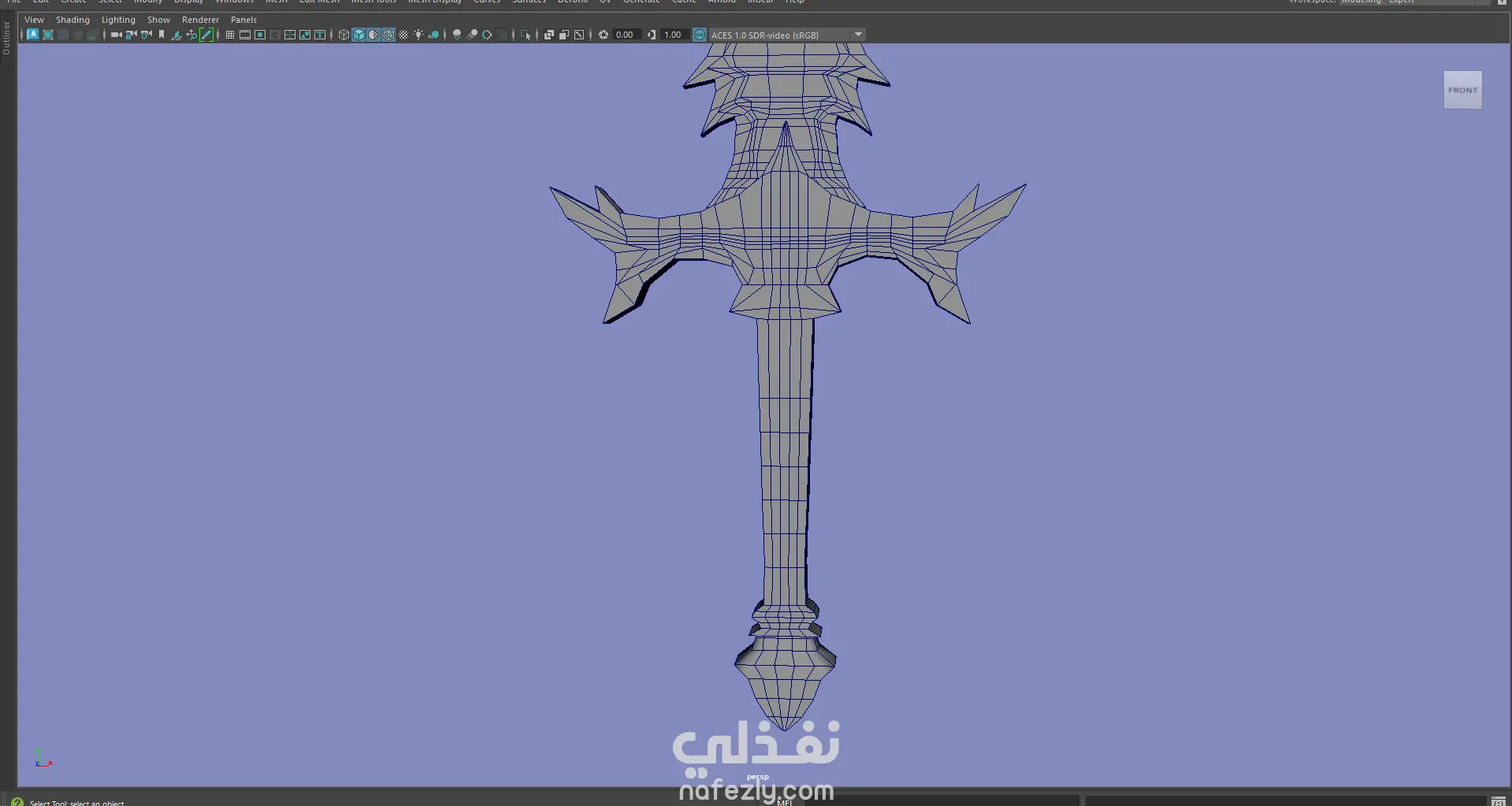Click the script editor icon in status bar
Image resolution: width=1512 pixels, height=806 pixels.
1499,802
